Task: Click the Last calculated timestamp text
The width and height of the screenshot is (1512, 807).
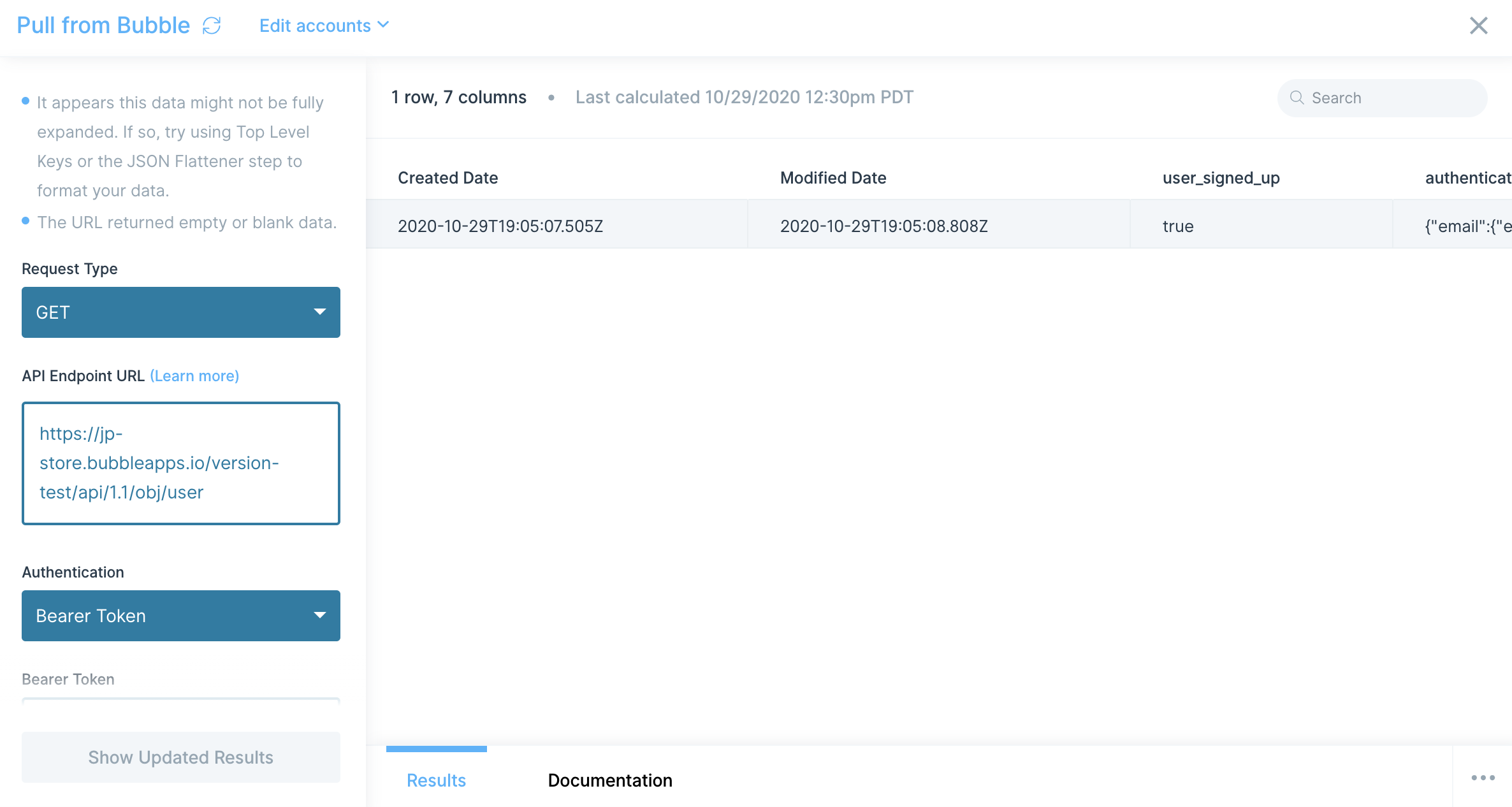Action: 745,97
